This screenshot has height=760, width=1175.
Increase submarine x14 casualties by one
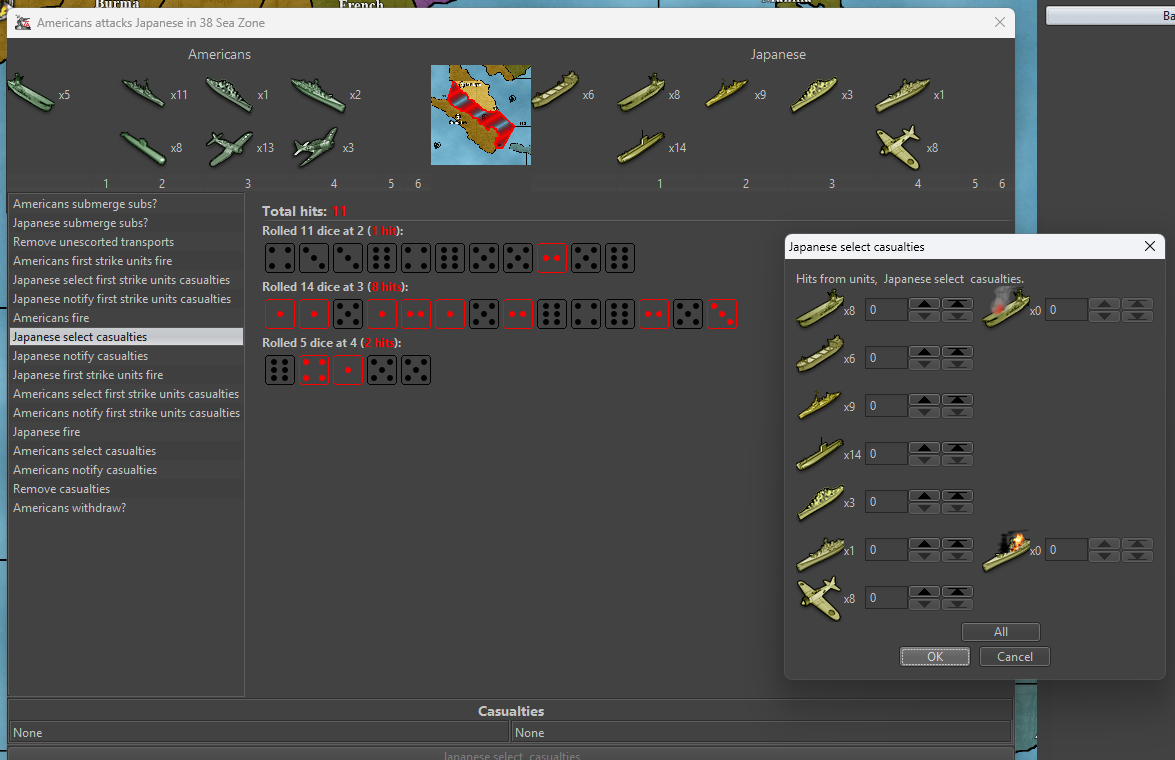coord(925,447)
